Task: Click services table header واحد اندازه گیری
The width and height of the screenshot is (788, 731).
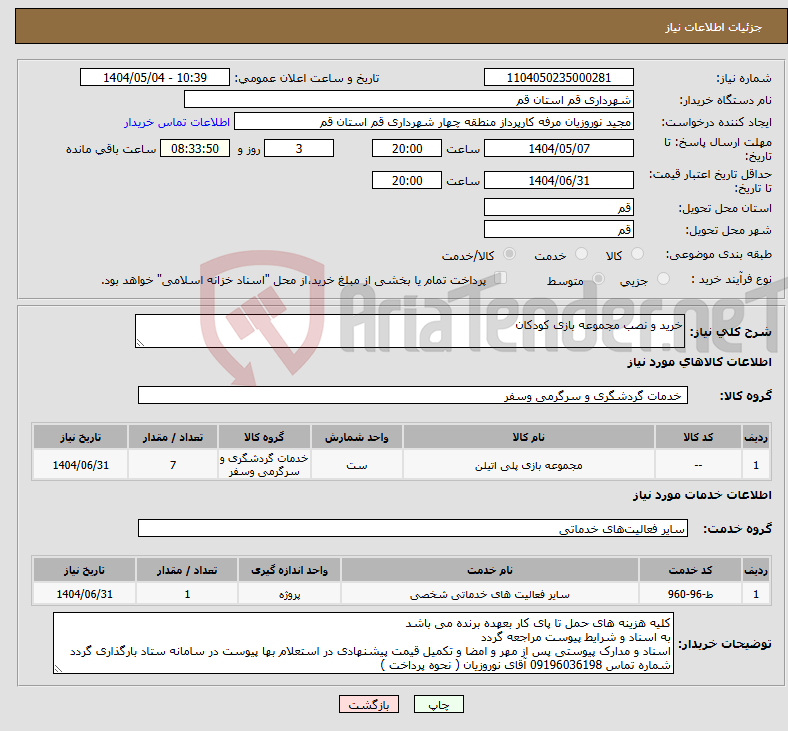Action: pyautogui.click(x=289, y=570)
